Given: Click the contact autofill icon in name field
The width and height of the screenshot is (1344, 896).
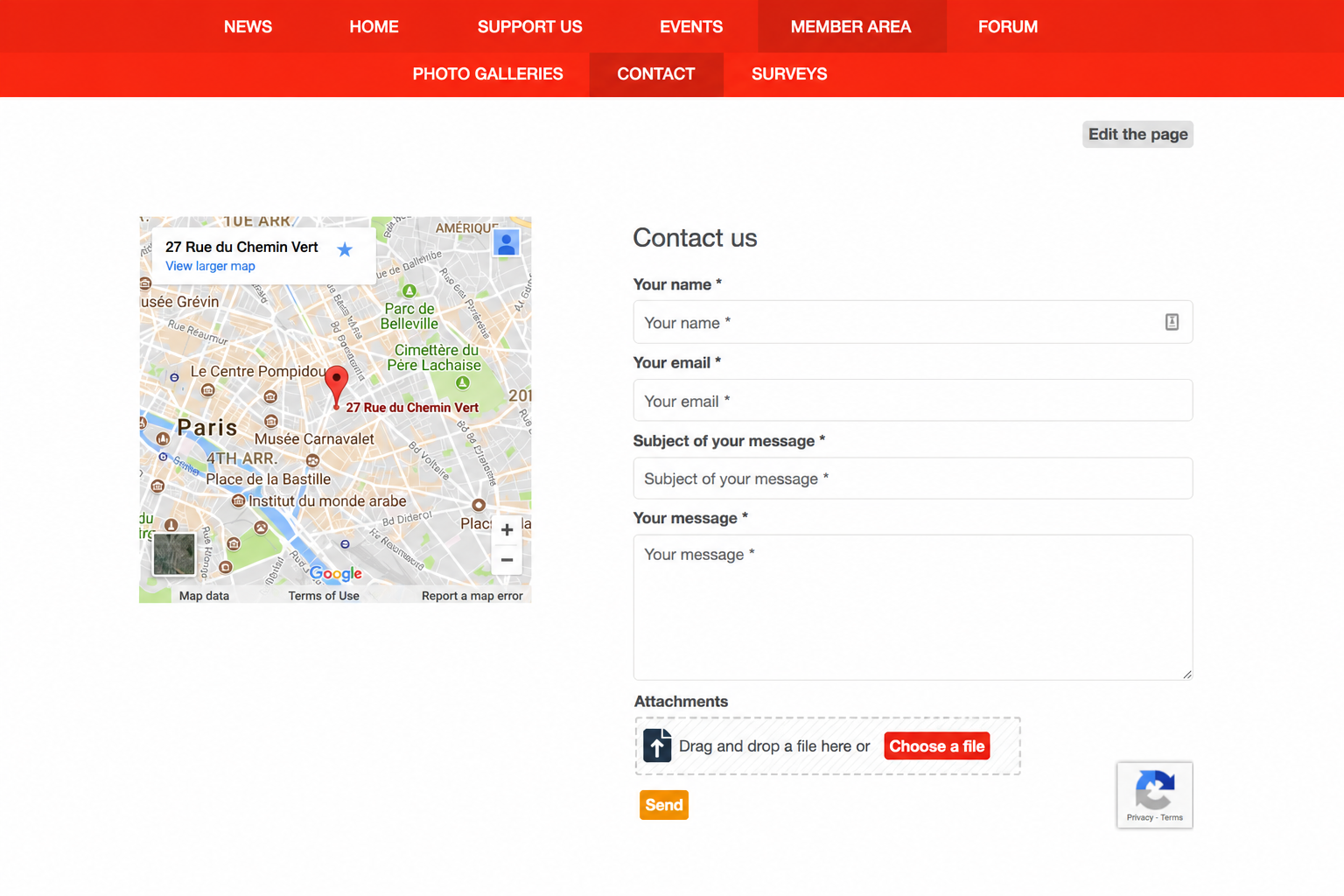Looking at the screenshot, I should pyautogui.click(x=1172, y=322).
